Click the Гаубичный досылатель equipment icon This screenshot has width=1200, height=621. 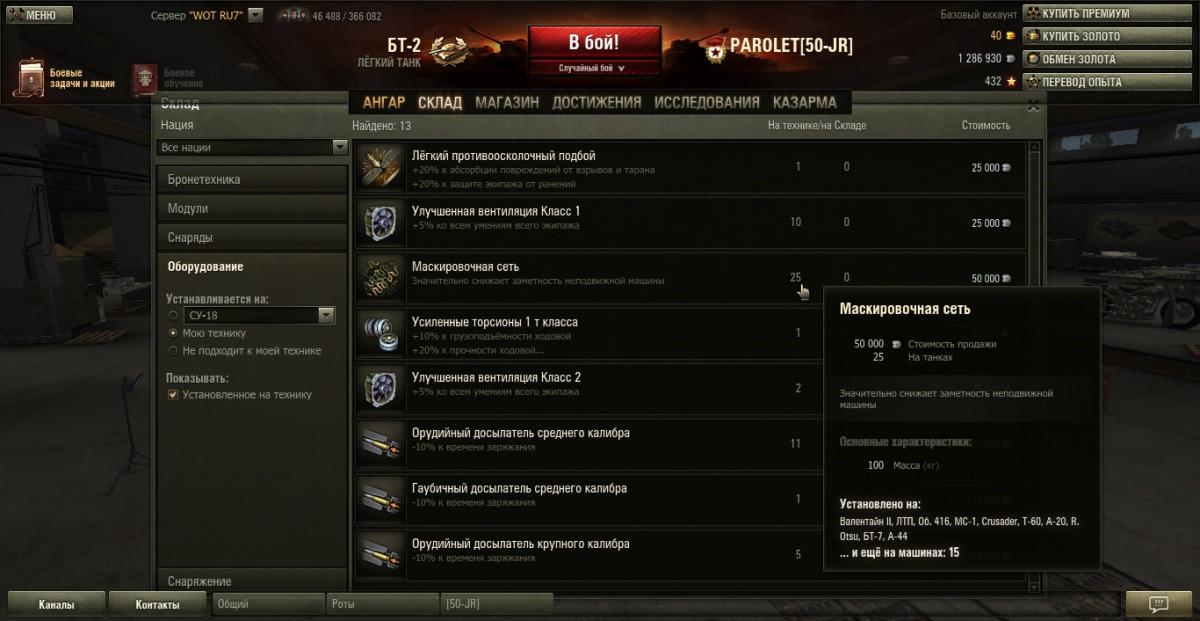(381, 500)
